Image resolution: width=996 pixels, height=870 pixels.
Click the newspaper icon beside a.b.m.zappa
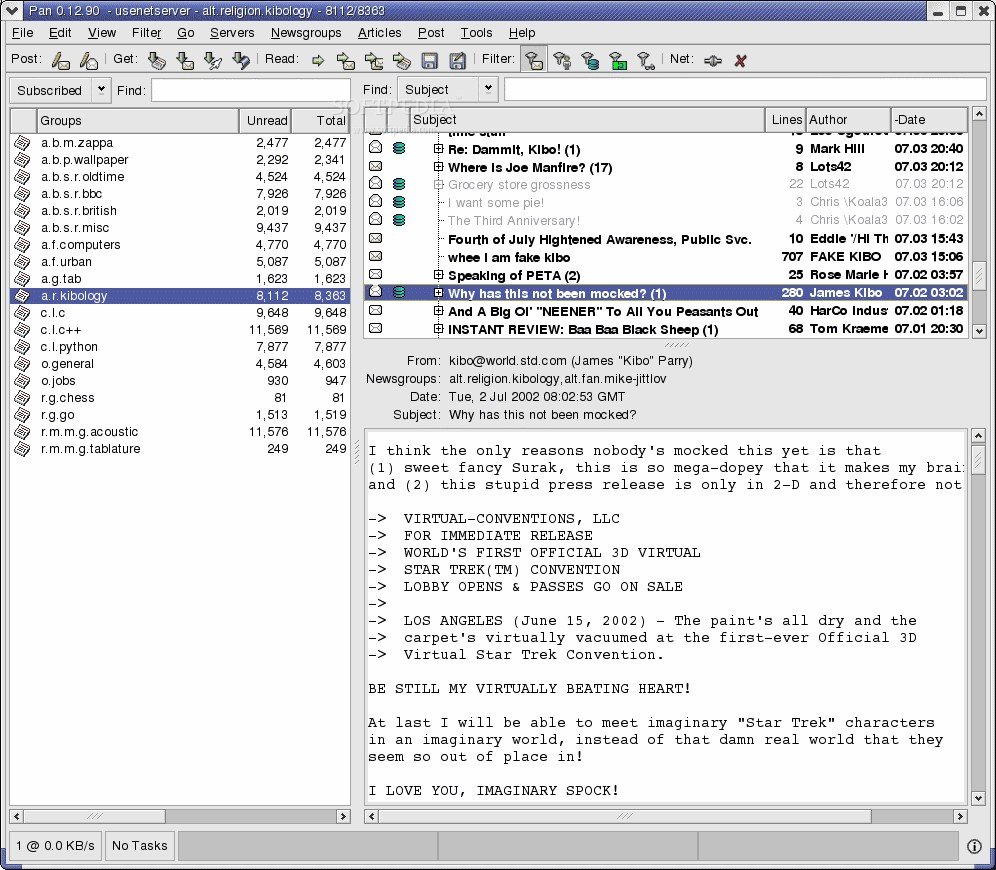pyautogui.click(x=22, y=143)
